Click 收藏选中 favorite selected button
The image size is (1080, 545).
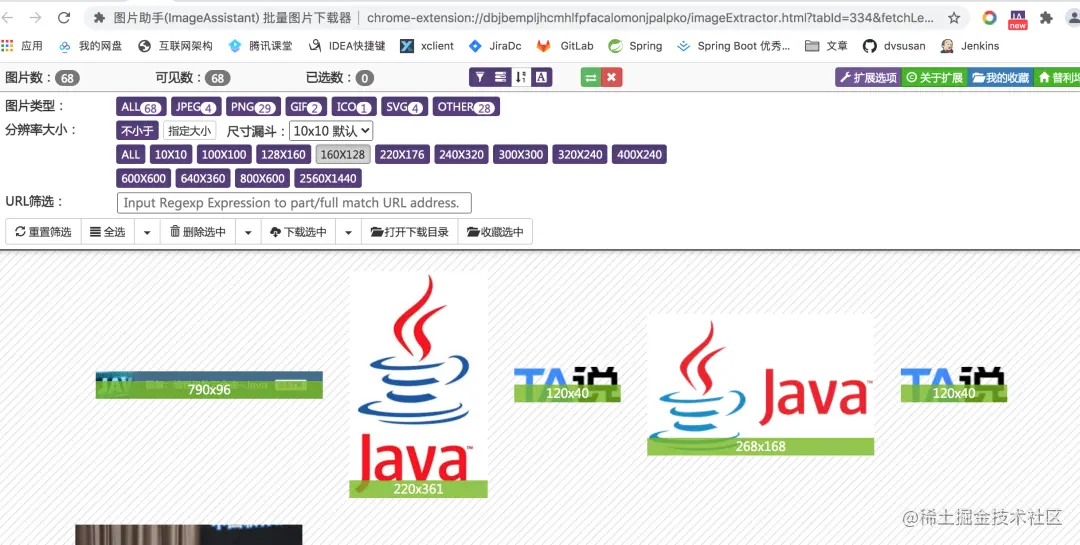[495, 232]
